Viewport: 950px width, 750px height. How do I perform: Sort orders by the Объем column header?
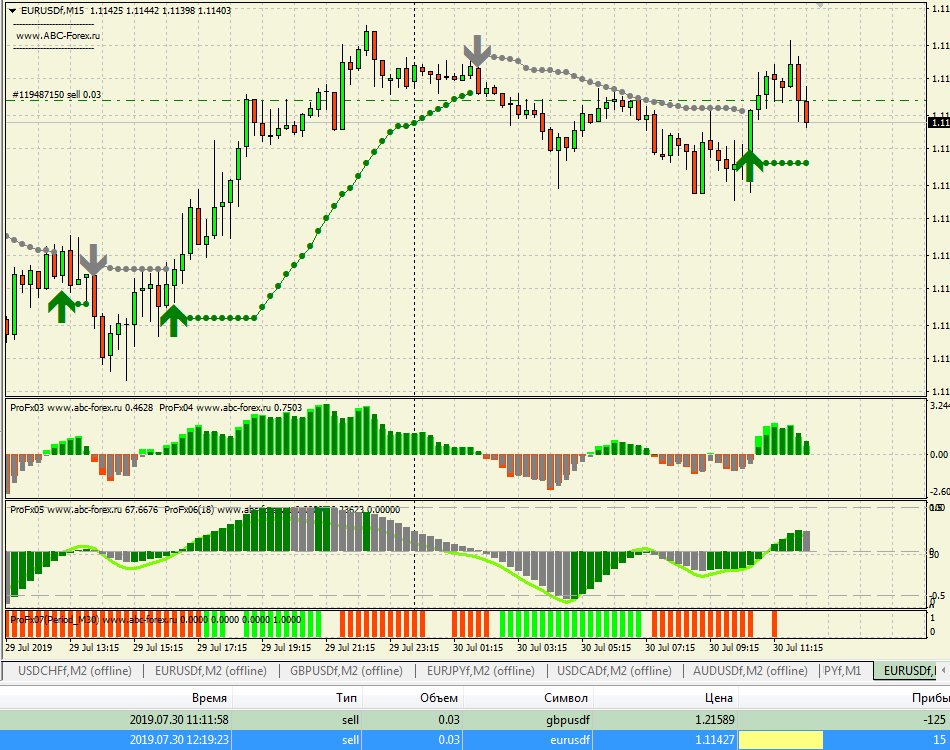(x=439, y=698)
